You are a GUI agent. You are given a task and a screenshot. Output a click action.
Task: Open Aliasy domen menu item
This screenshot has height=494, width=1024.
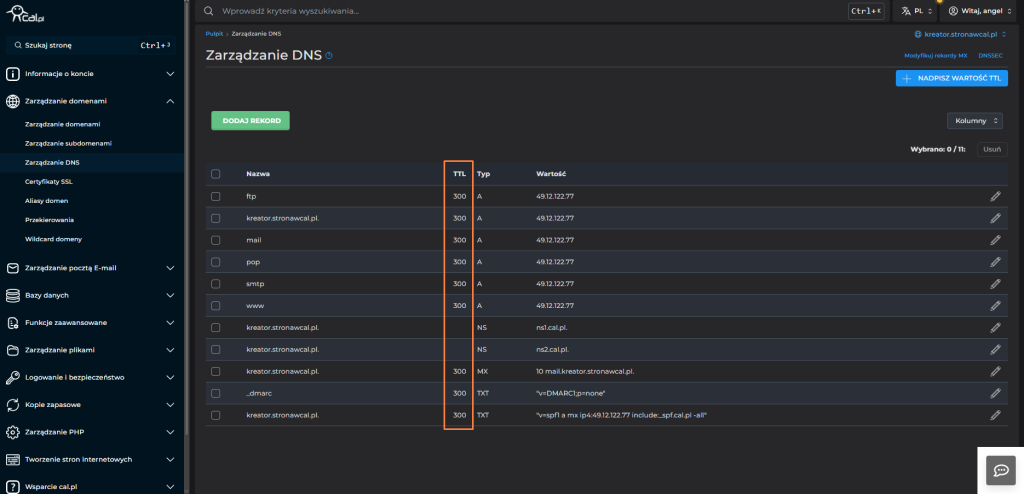tap(46, 201)
